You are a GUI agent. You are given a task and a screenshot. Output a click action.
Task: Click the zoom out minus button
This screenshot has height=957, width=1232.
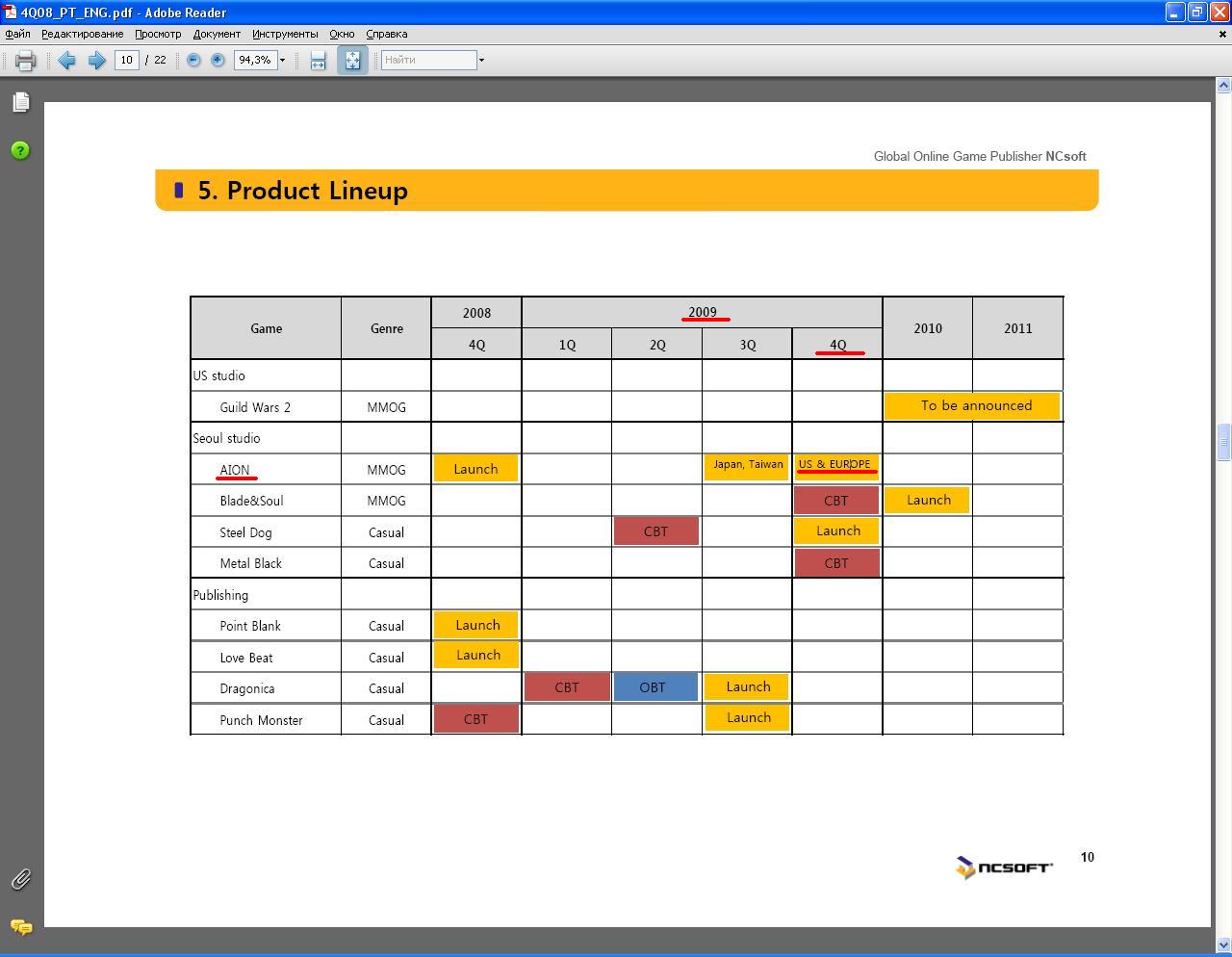coord(193,60)
